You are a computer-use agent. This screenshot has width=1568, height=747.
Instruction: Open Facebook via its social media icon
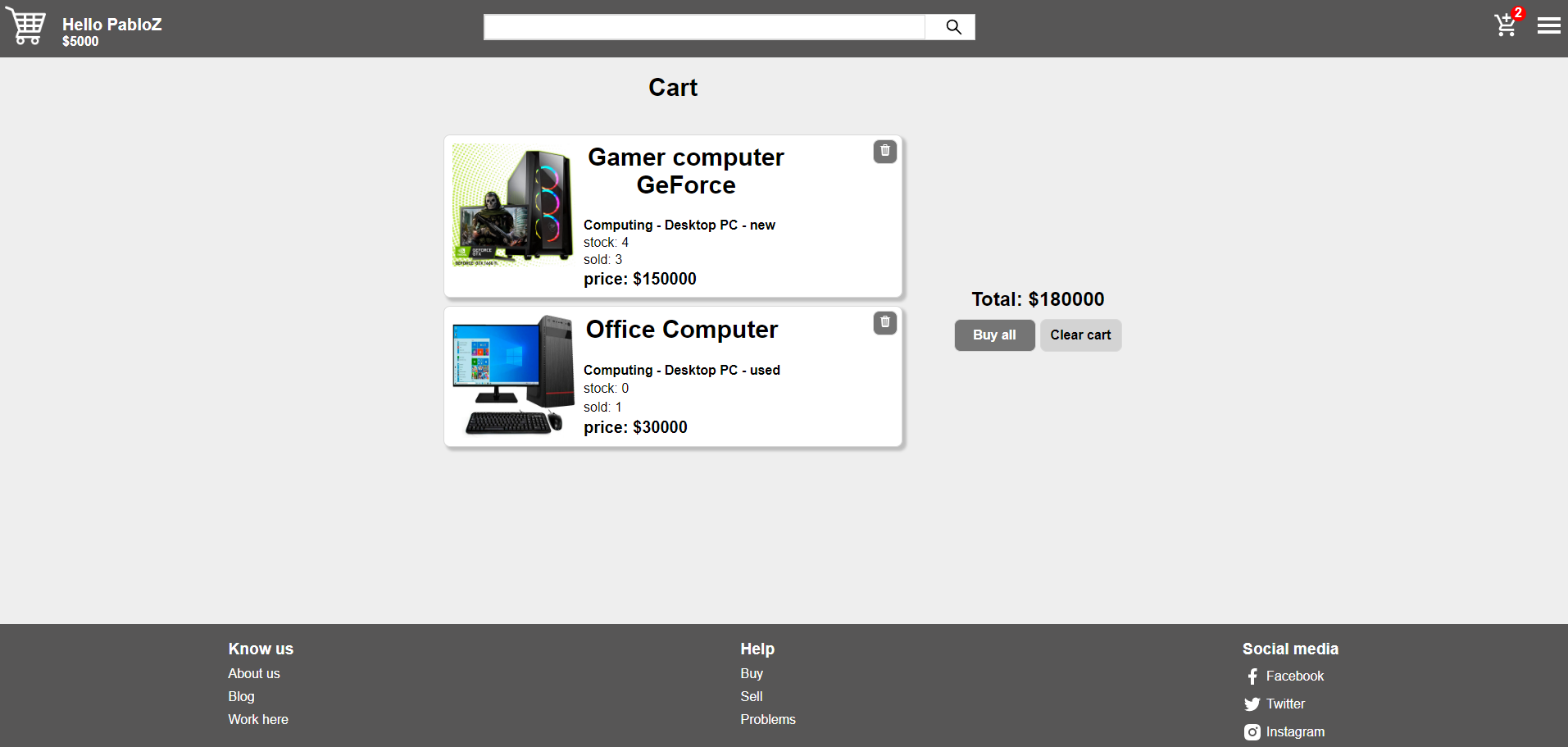(x=1252, y=676)
